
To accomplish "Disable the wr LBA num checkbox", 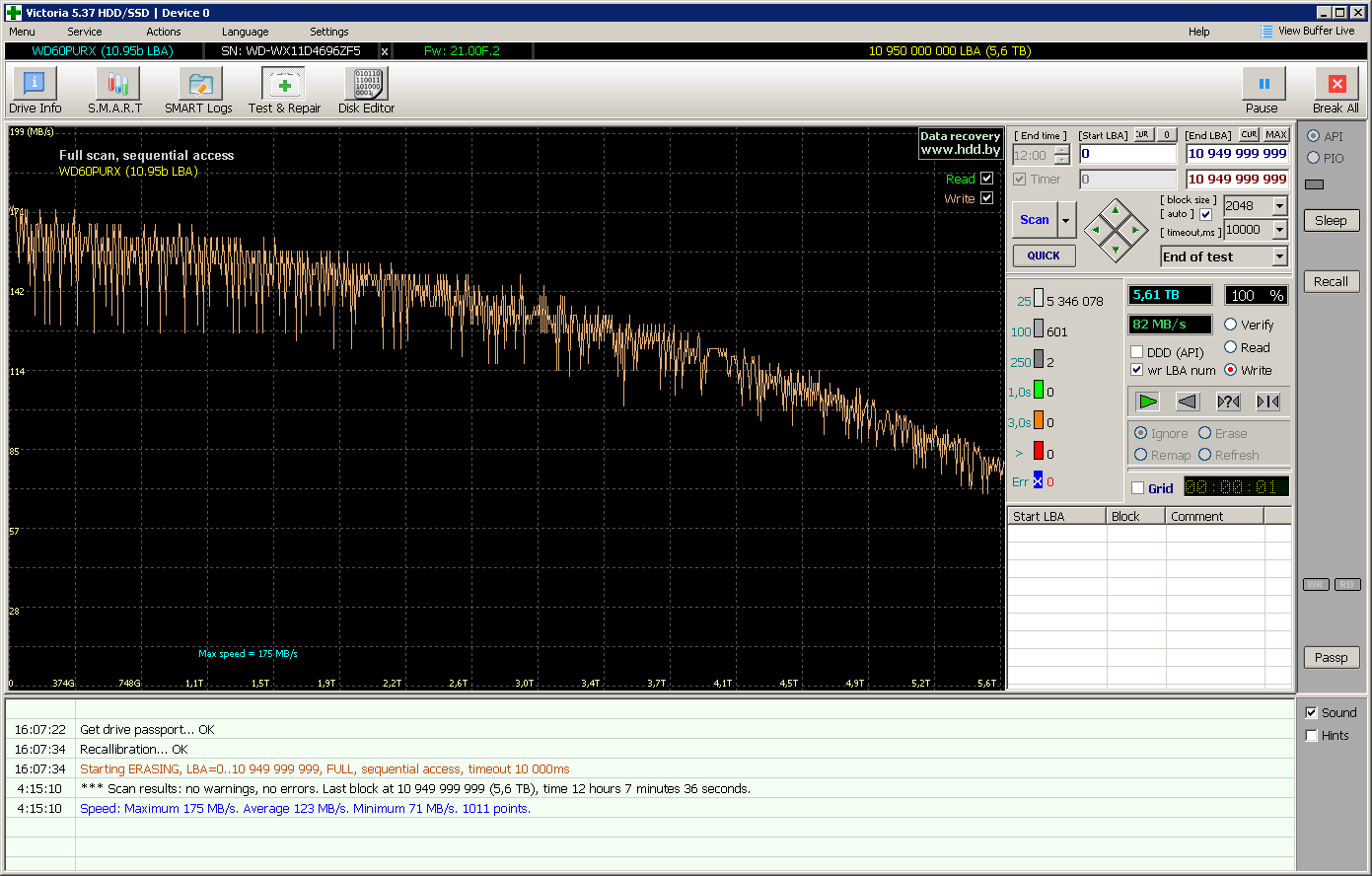I will 1137,370.
